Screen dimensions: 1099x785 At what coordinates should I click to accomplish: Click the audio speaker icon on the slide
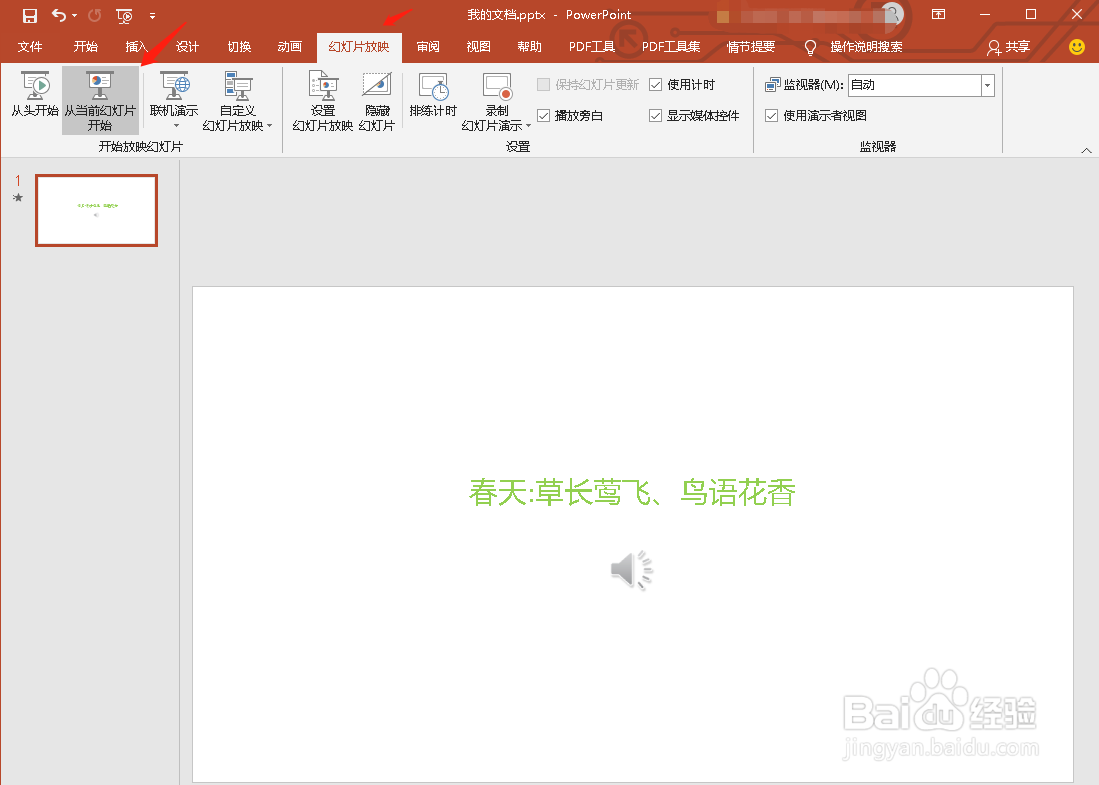tap(631, 569)
